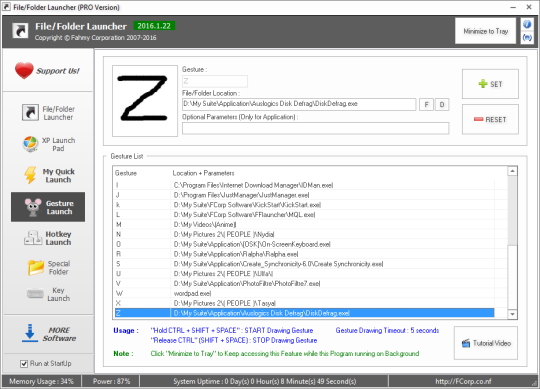Switch to My Quick Launch section

coord(49,176)
